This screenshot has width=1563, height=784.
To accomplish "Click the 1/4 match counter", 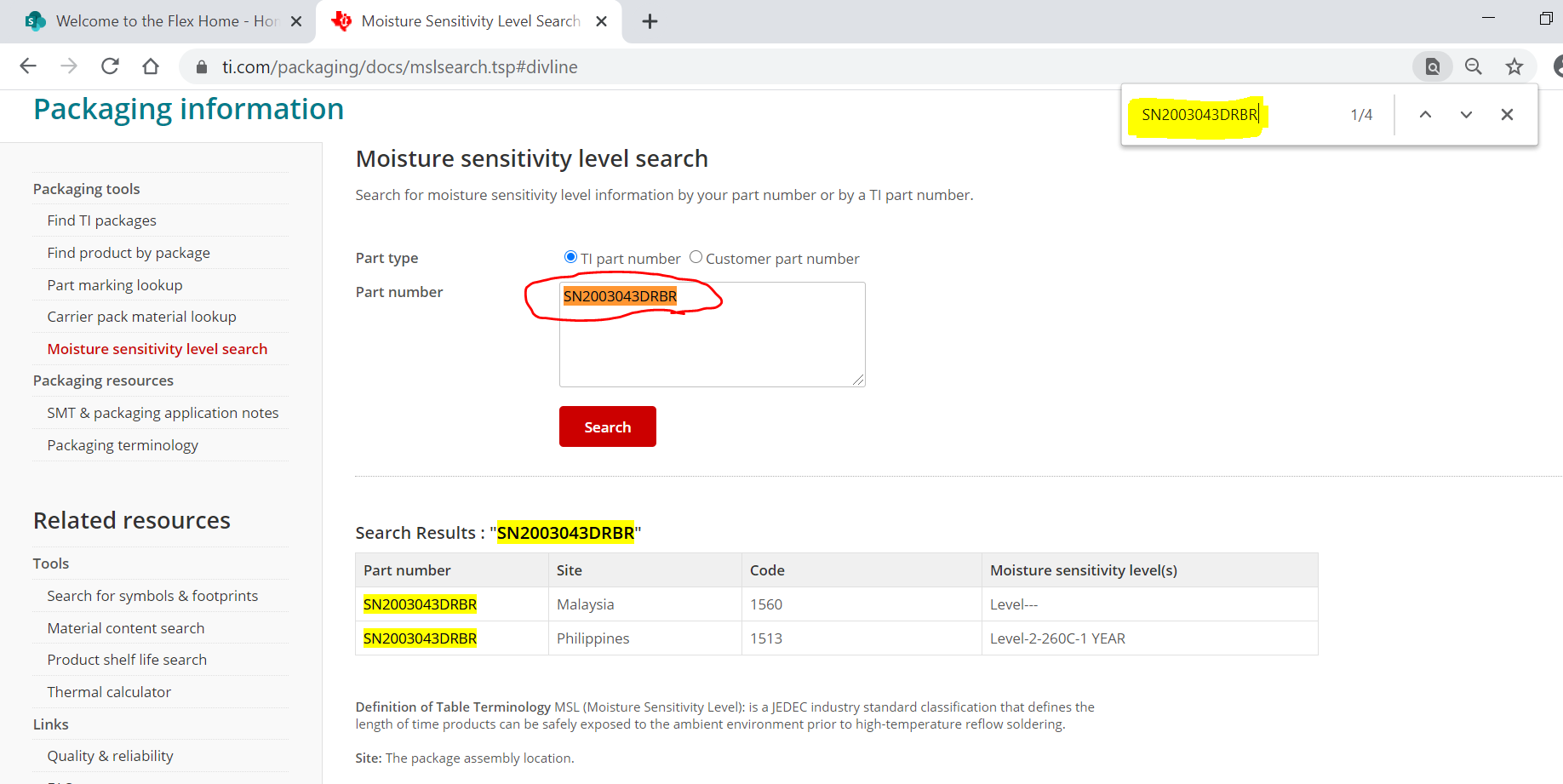I will [x=1361, y=115].
